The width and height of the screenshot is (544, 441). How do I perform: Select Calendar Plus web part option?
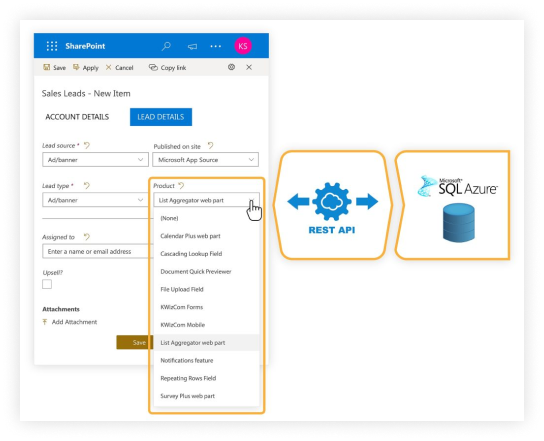(x=206, y=236)
